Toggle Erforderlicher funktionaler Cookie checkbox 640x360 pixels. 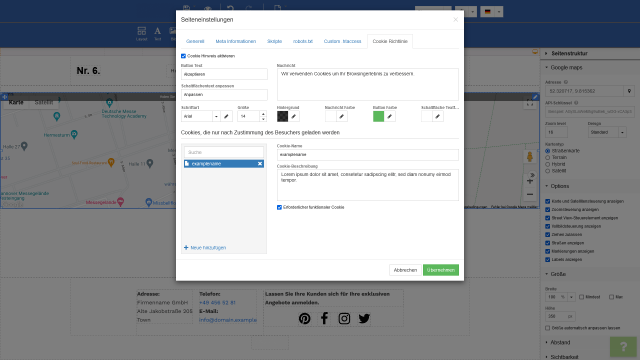click(x=279, y=207)
